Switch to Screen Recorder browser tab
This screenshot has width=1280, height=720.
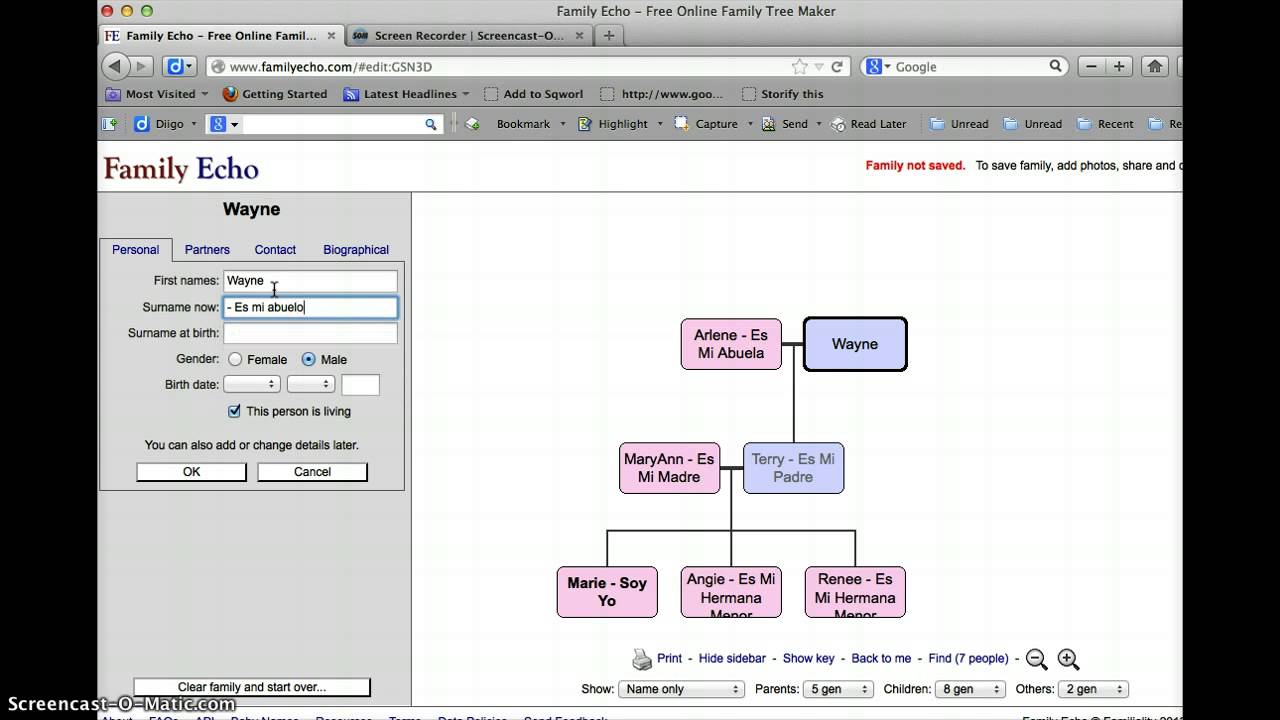pos(469,35)
